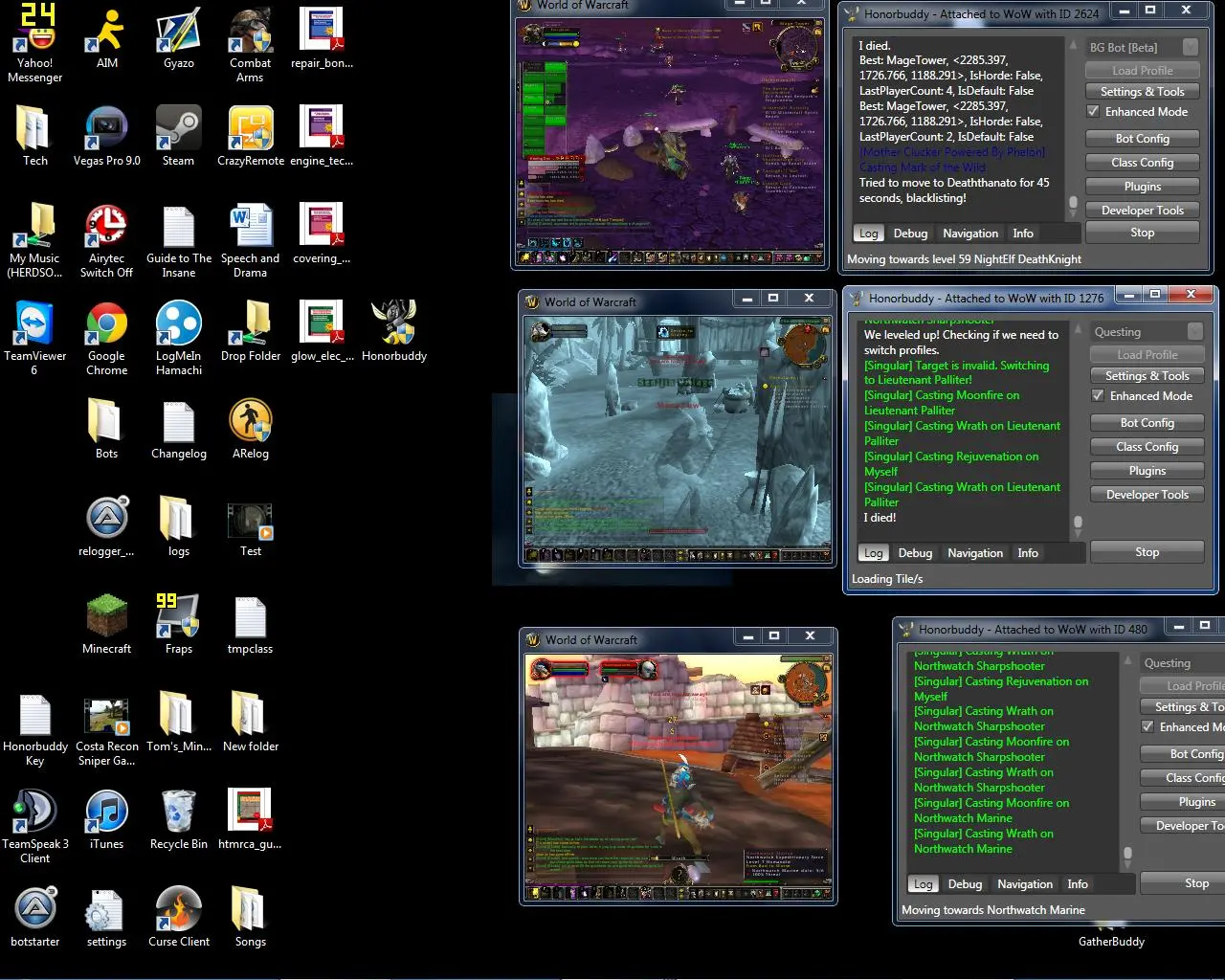
Task: Open Google Chrome from the desktop
Action: [106, 324]
